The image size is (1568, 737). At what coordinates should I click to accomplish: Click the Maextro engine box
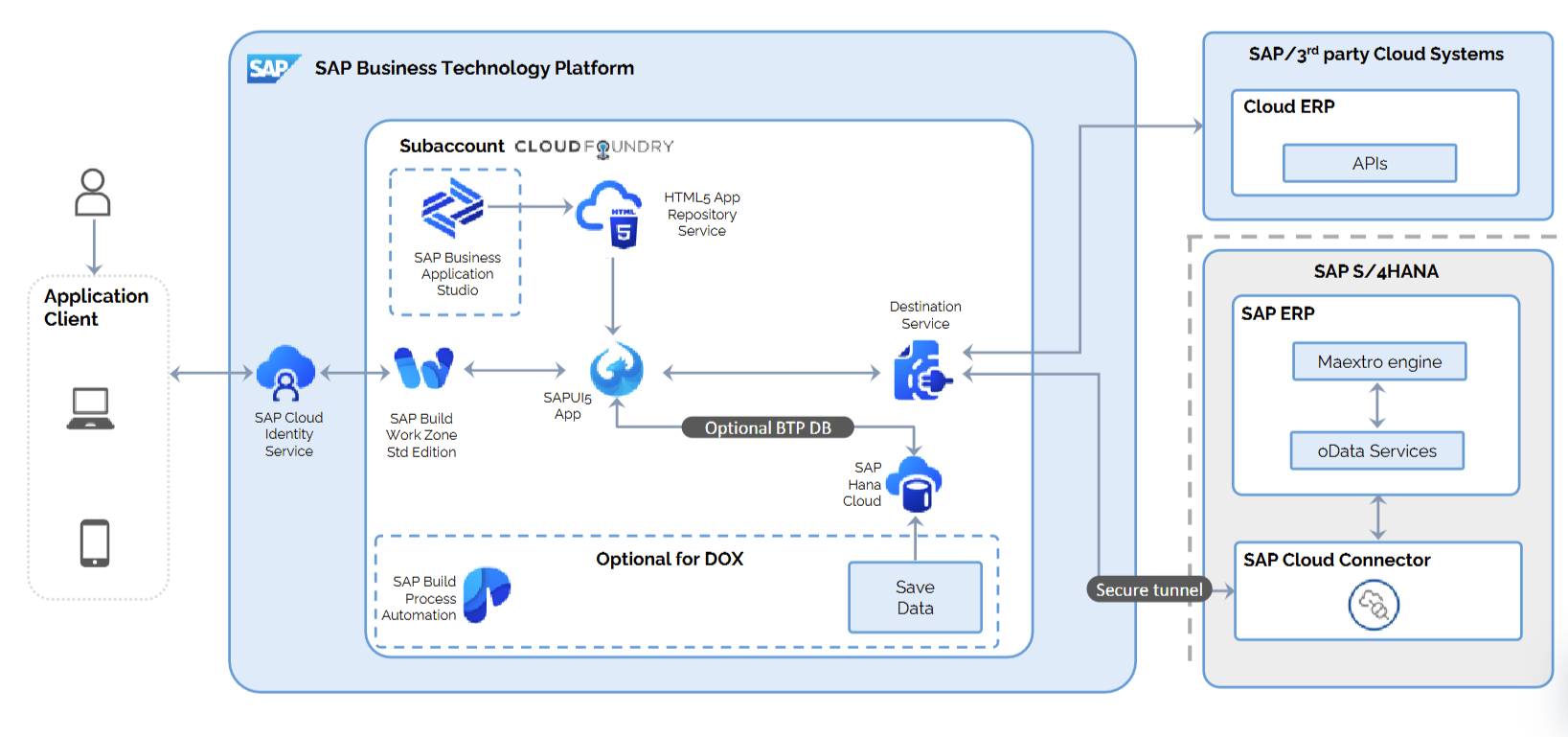pos(1379,361)
